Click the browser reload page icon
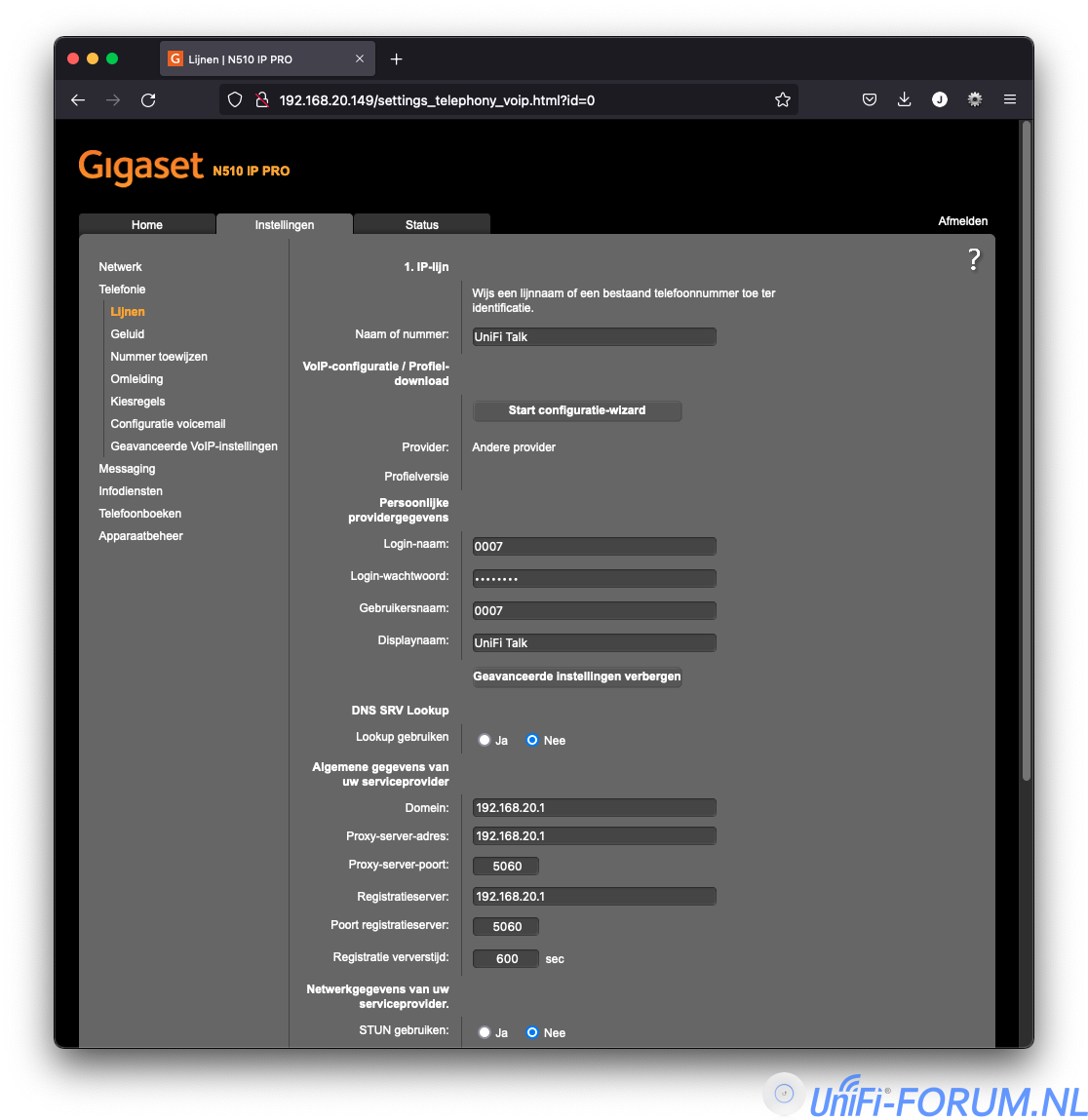 (148, 100)
